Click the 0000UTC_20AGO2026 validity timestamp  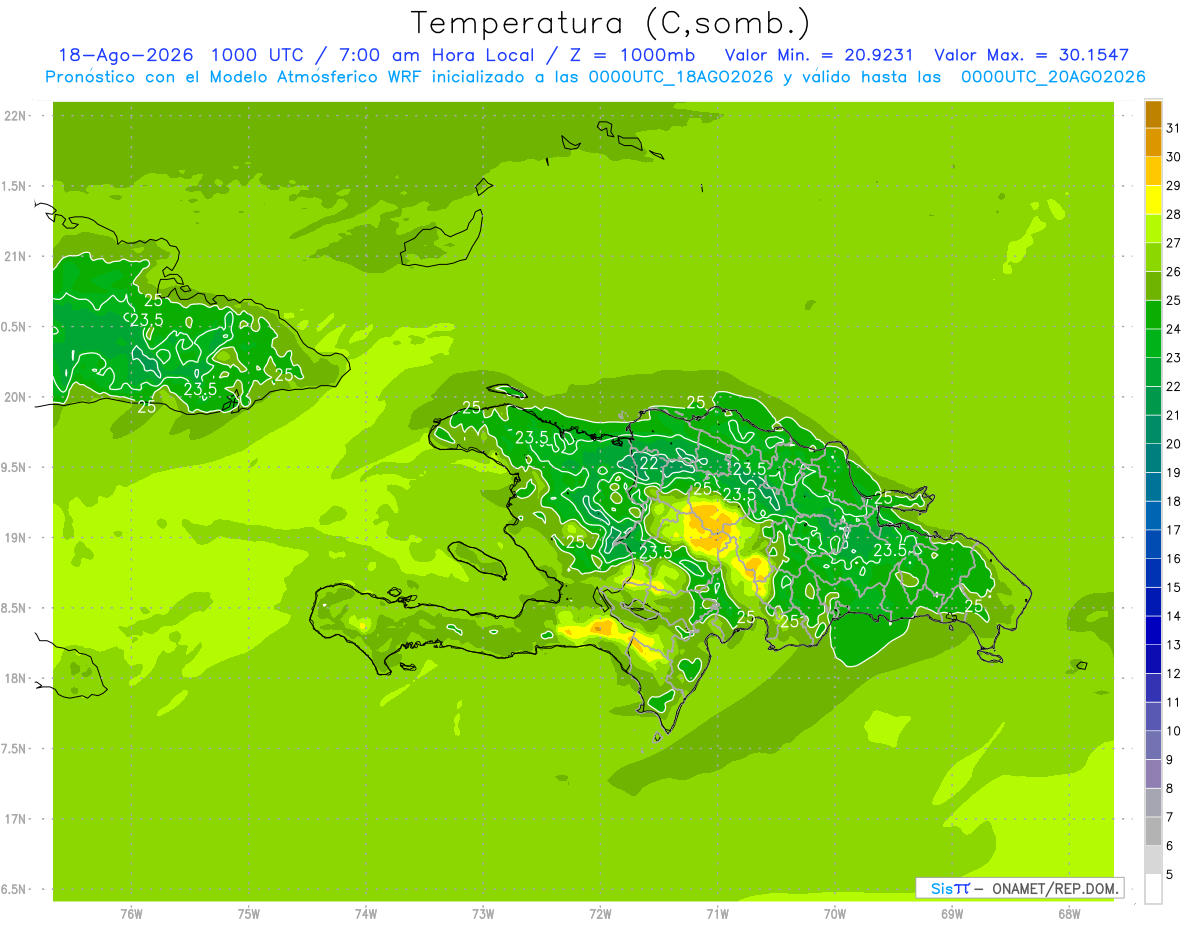pyautogui.click(x=1053, y=77)
